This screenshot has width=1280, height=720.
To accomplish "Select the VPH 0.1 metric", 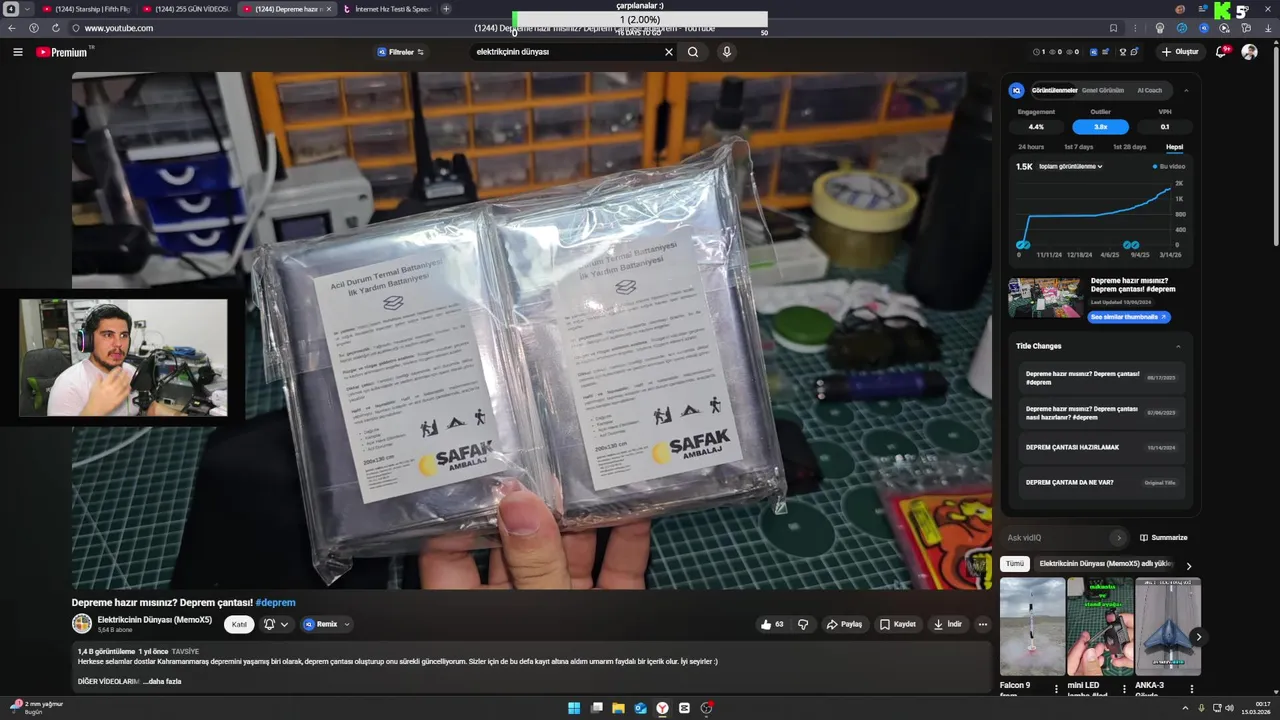I will pos(1164,127).
